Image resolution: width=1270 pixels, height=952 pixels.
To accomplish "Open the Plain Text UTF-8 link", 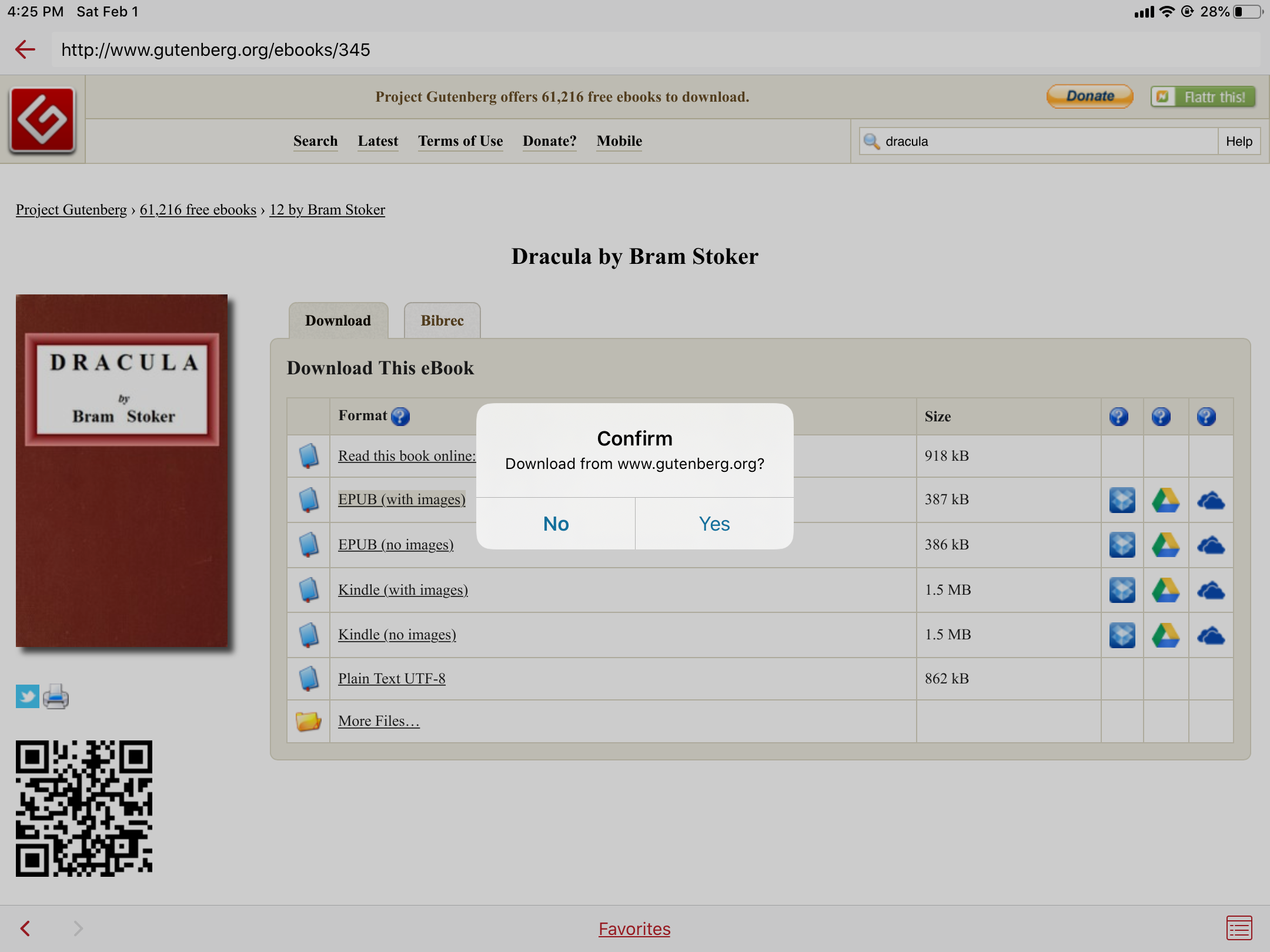I will tap(392, 679).
